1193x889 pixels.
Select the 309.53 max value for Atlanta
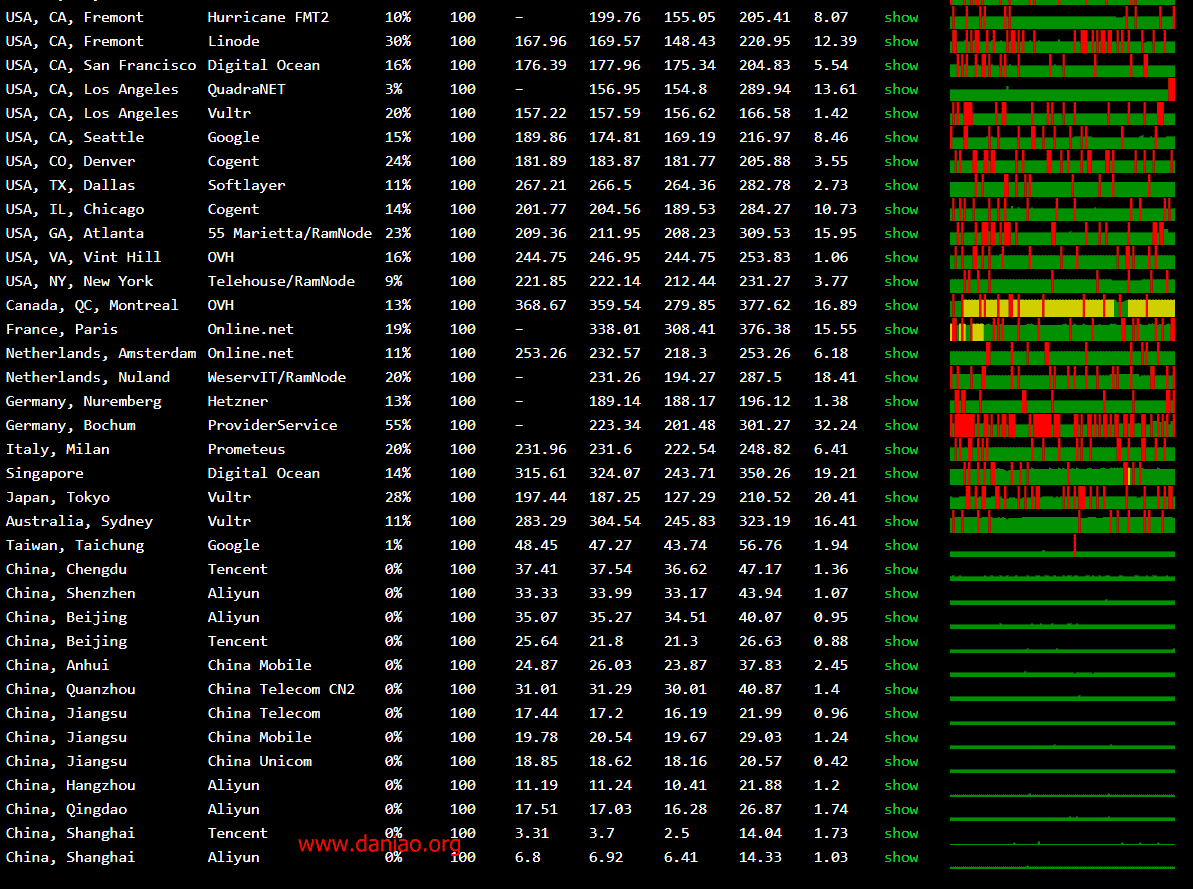click(x=765, y=233)
